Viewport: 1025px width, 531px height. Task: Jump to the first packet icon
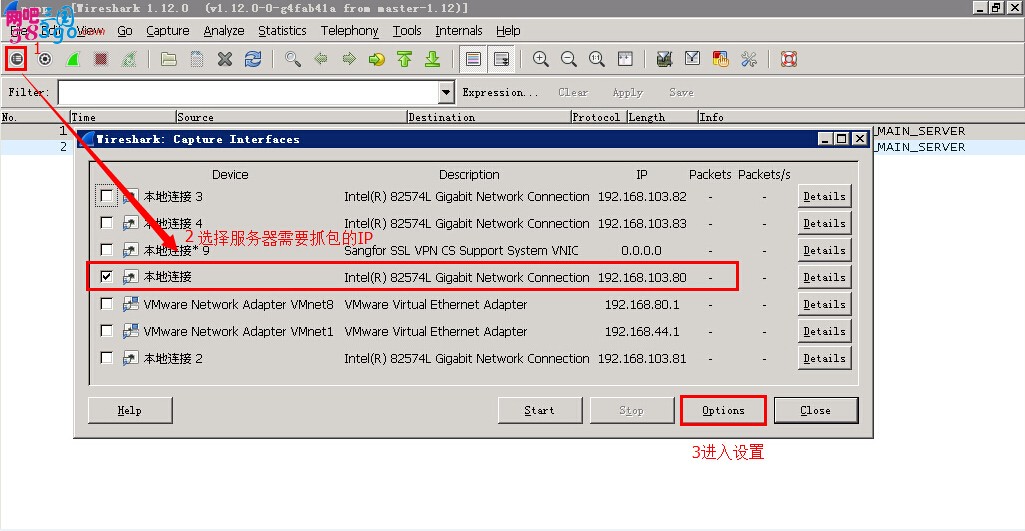click(x=405, y=60)
